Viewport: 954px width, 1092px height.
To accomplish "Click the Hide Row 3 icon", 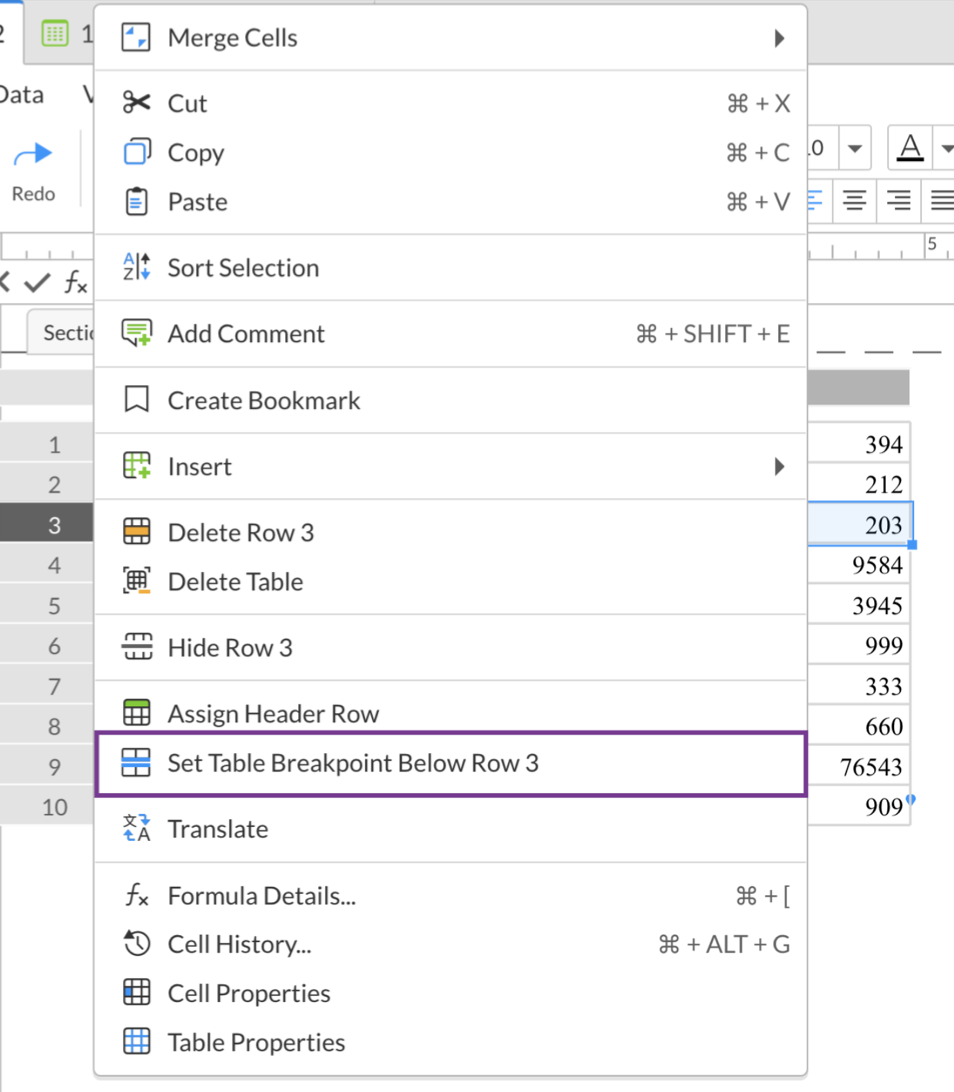I will pyautogui.click(x=136, y=647).
